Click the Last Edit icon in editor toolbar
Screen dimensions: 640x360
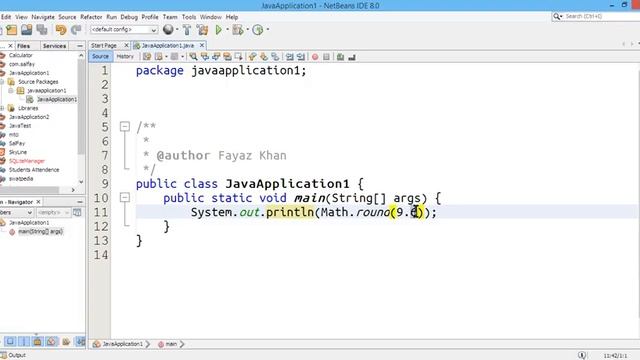[x=147, y=57]
